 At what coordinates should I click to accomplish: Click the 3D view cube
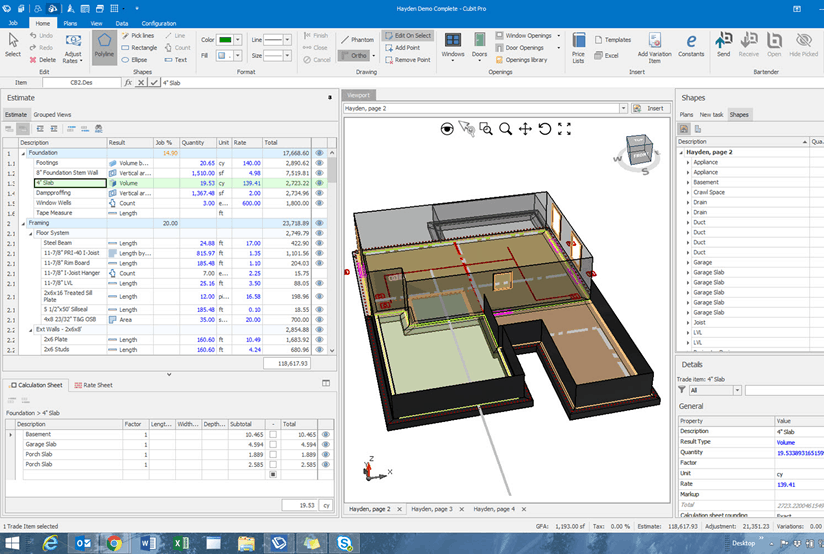click(x=639, y=149)
